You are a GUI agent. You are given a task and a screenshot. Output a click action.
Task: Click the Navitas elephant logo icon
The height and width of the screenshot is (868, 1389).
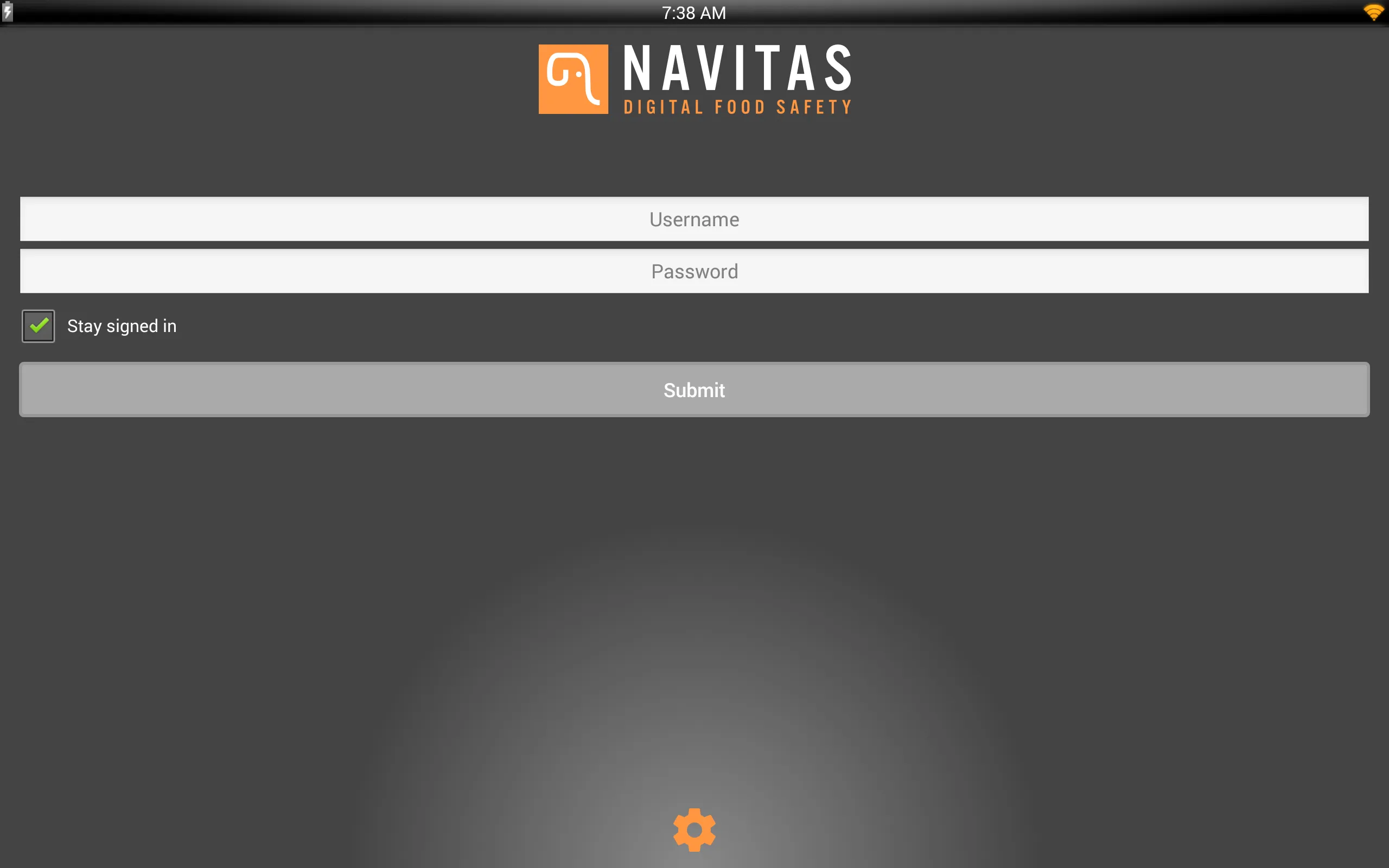(x=574, y=79)
